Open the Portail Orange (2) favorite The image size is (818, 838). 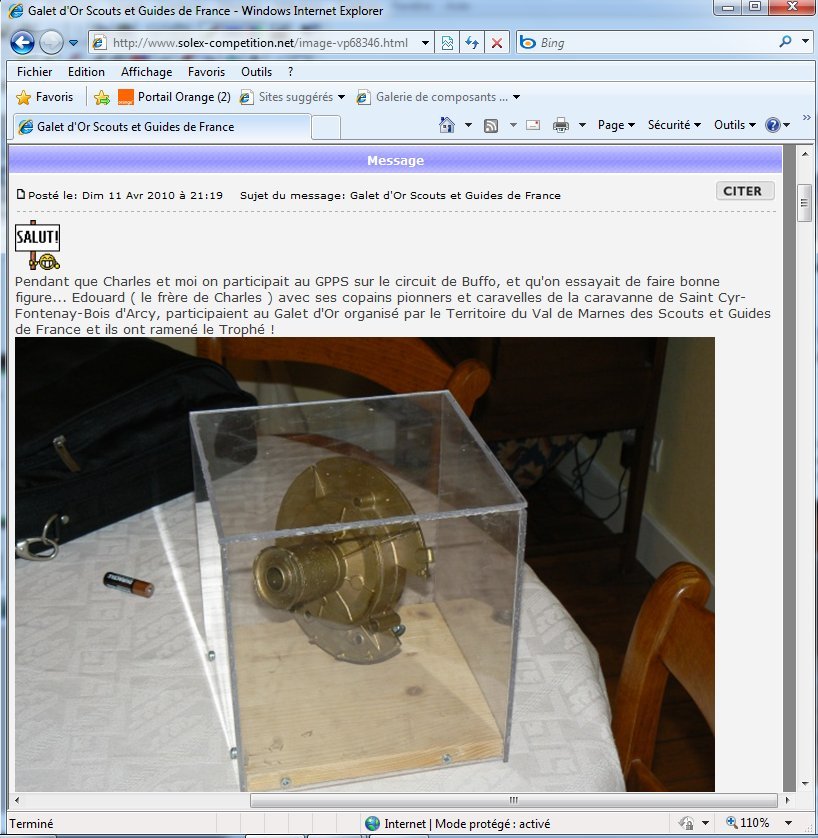[174, 97]
